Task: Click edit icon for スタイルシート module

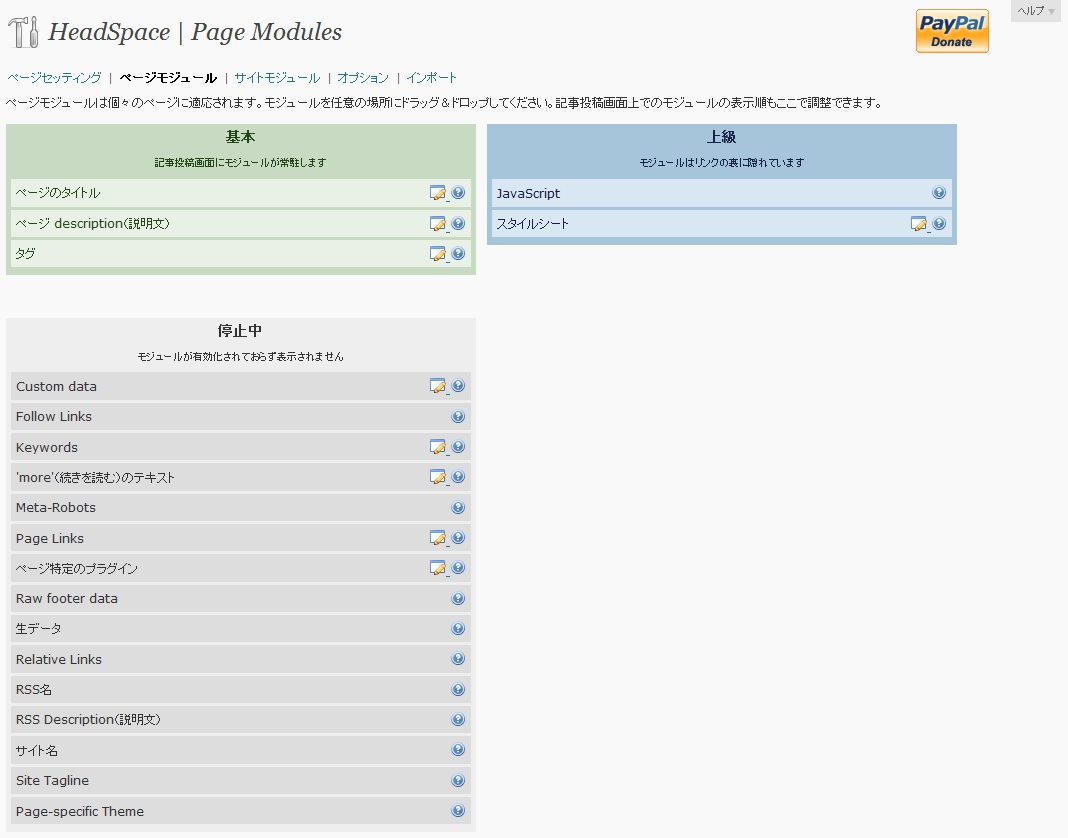Action: click(x=919, y=223)
